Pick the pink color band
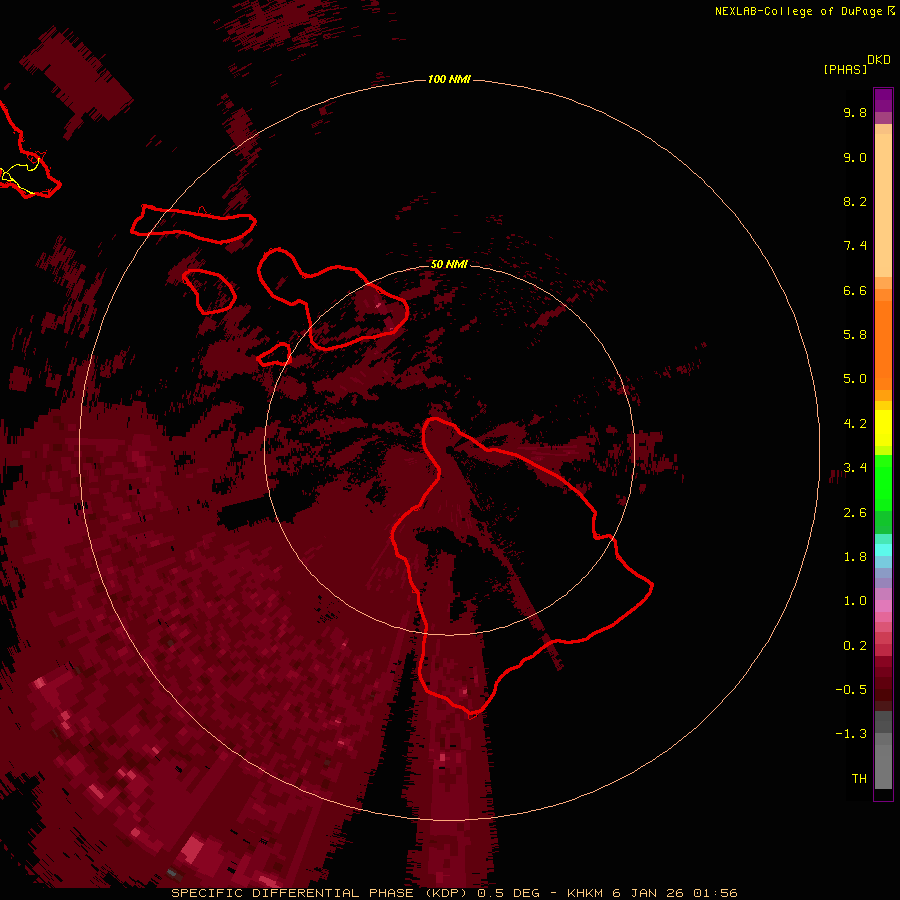This screenshot has width=900, height=900. coord(883,606)
